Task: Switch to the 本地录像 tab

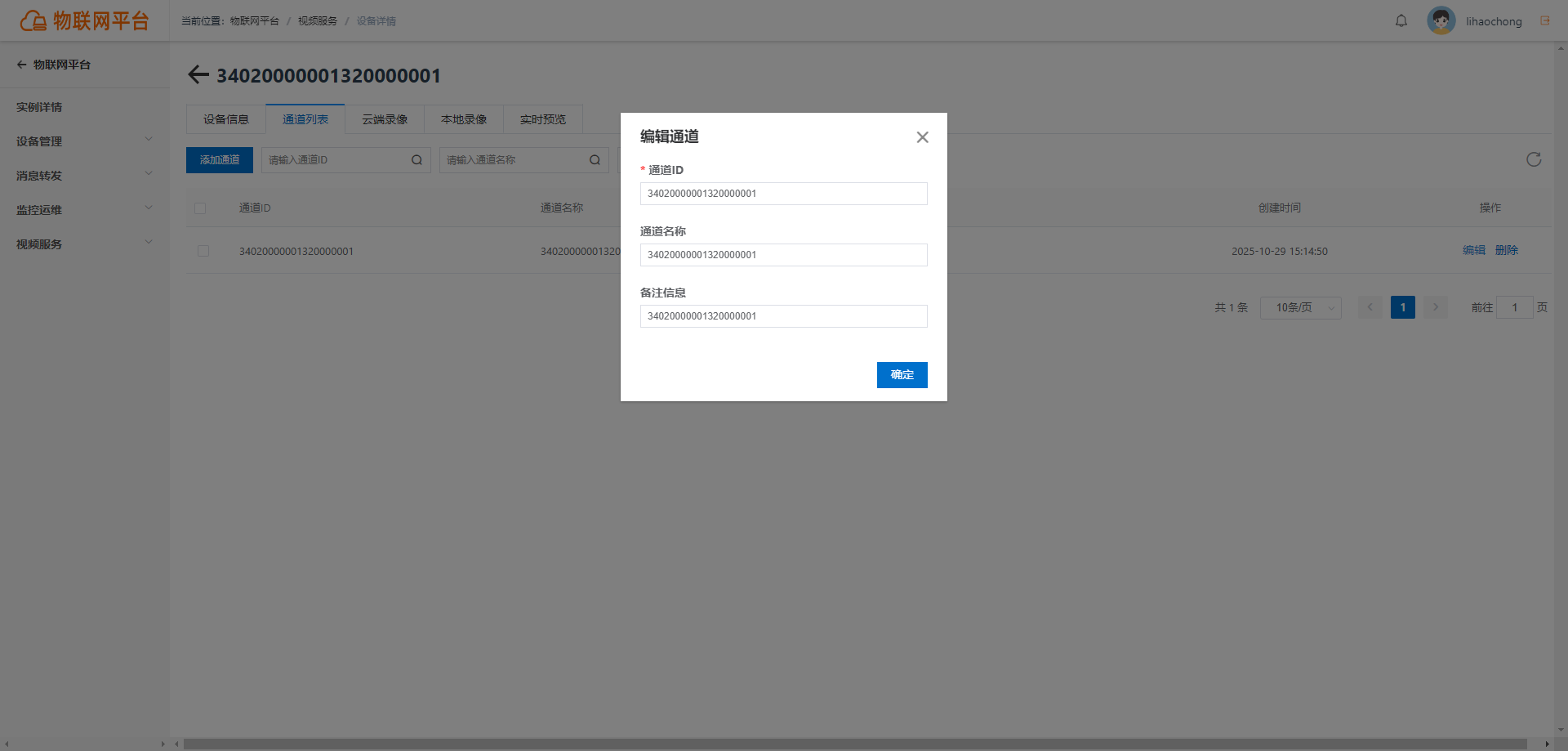Action: pyautogui.click(x=464, y=119)
